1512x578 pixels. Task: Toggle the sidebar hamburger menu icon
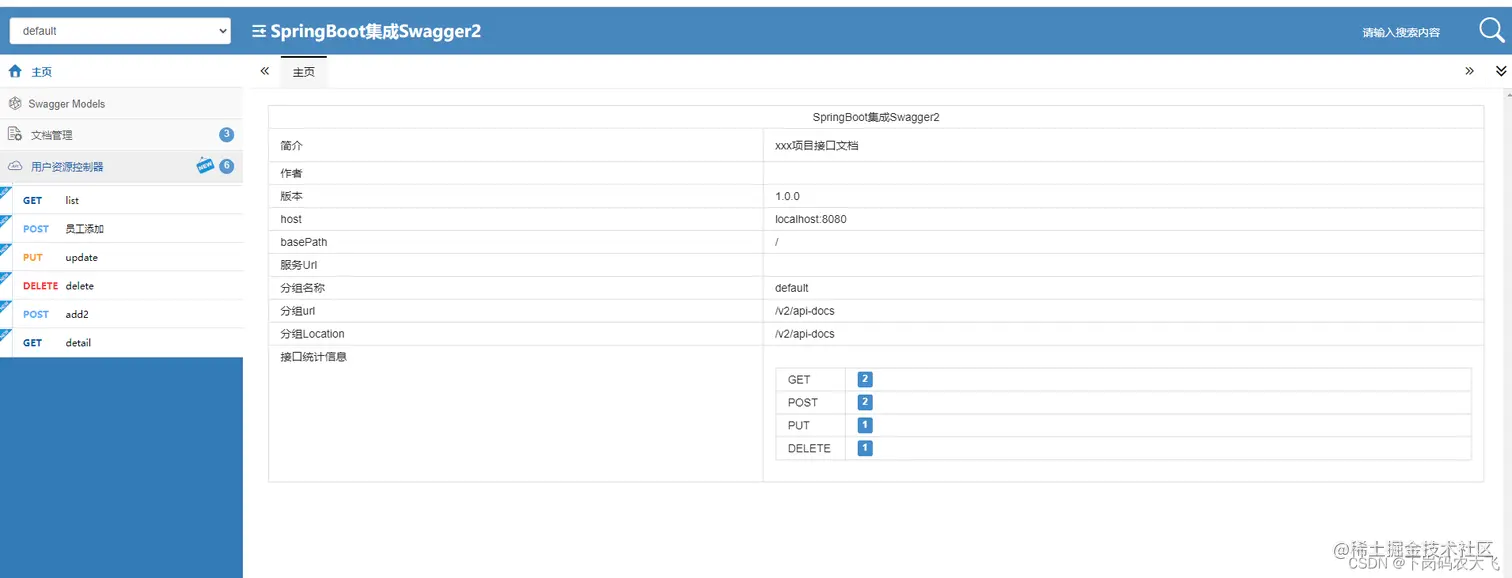pyautogui.click(x=259, y=31)
